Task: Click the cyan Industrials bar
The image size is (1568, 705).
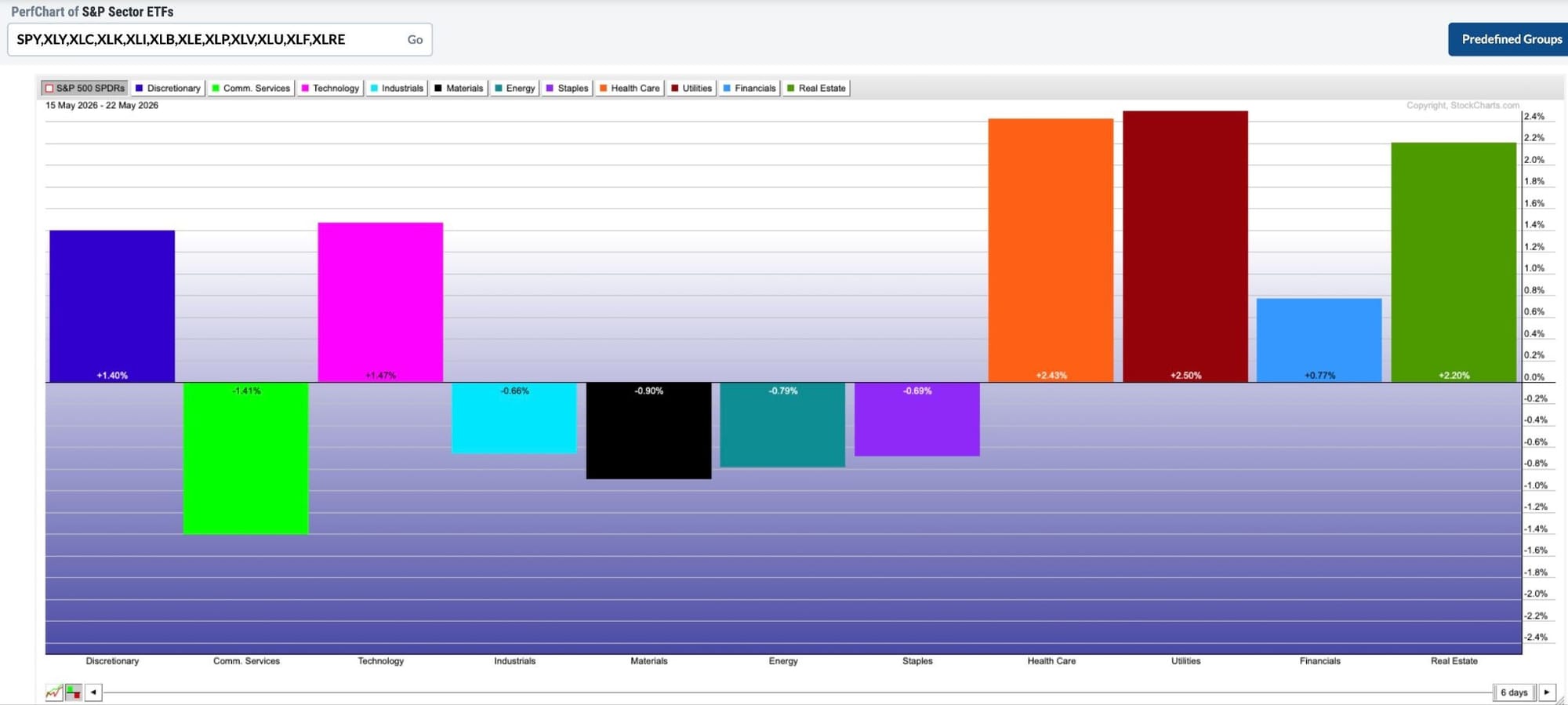Action: 514,418
